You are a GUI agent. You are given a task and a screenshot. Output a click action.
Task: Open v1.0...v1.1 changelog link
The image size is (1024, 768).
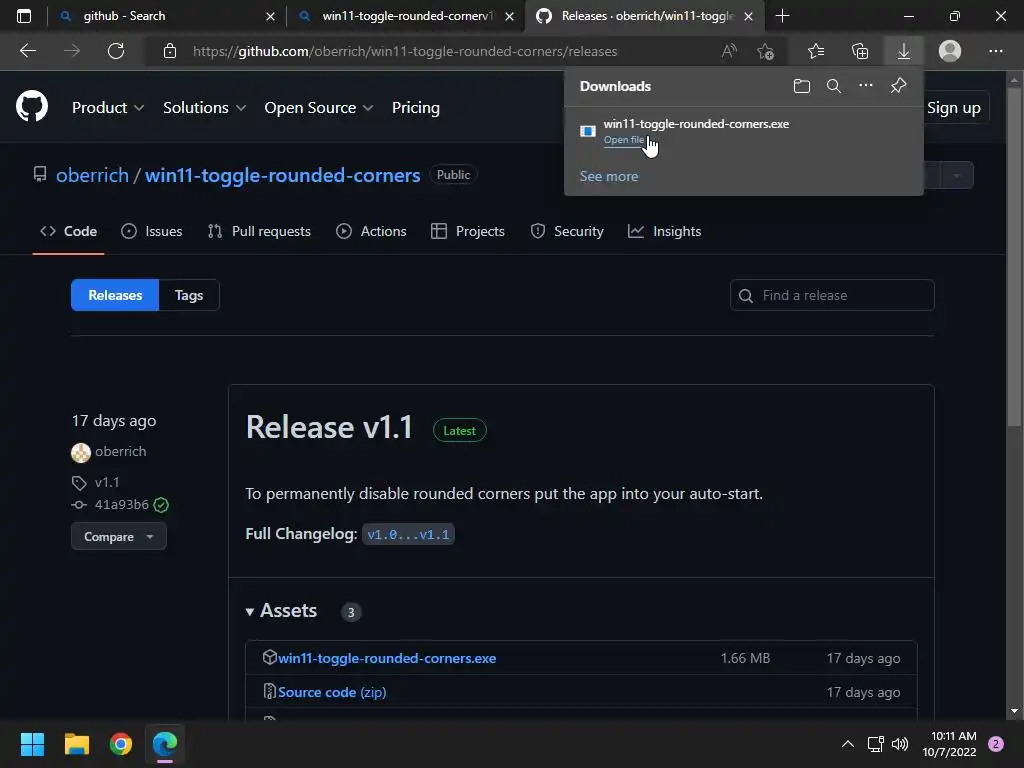[408, 534]
